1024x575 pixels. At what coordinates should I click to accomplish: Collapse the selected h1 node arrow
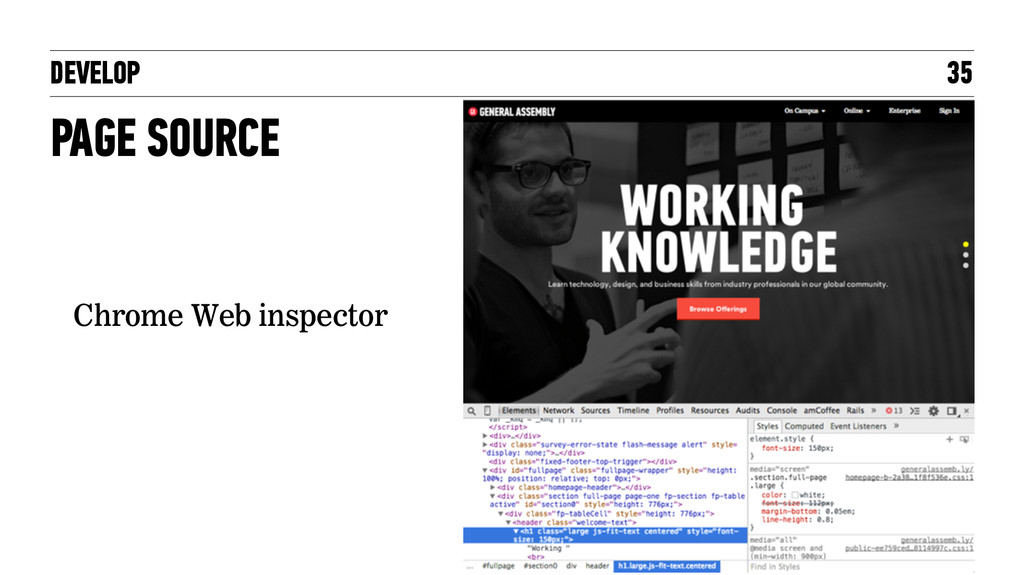(x=516, y=531)
